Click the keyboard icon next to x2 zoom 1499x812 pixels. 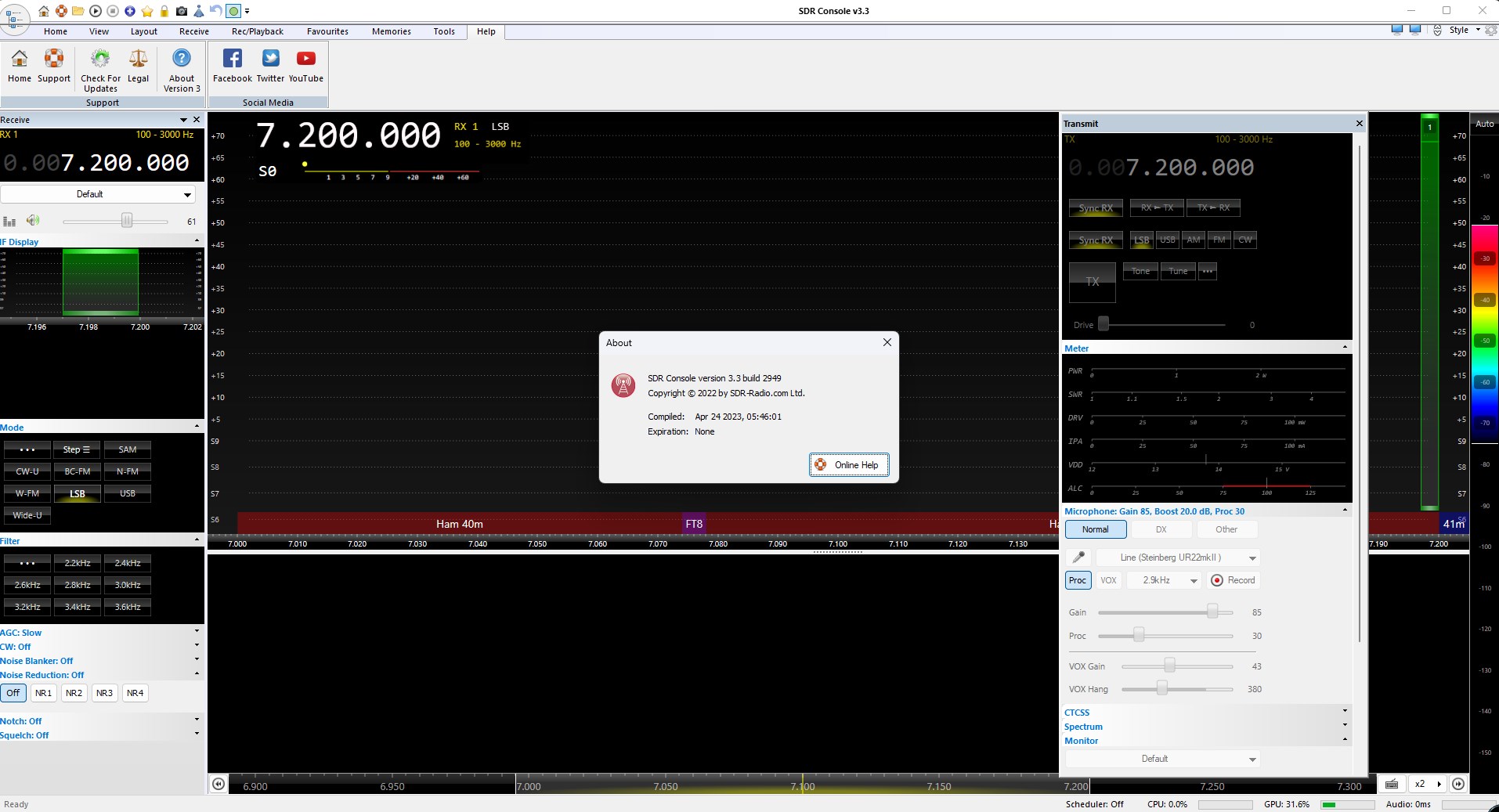1392,784
